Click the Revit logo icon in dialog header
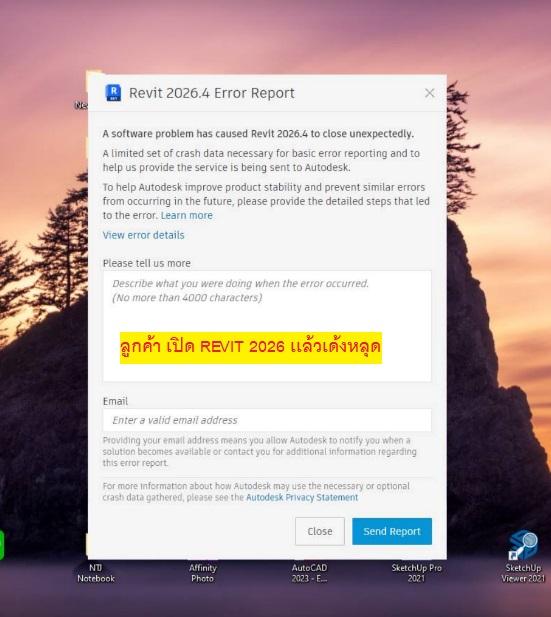Screen dimensions: 551x617 pyautogui.click(x=113, y=93)
